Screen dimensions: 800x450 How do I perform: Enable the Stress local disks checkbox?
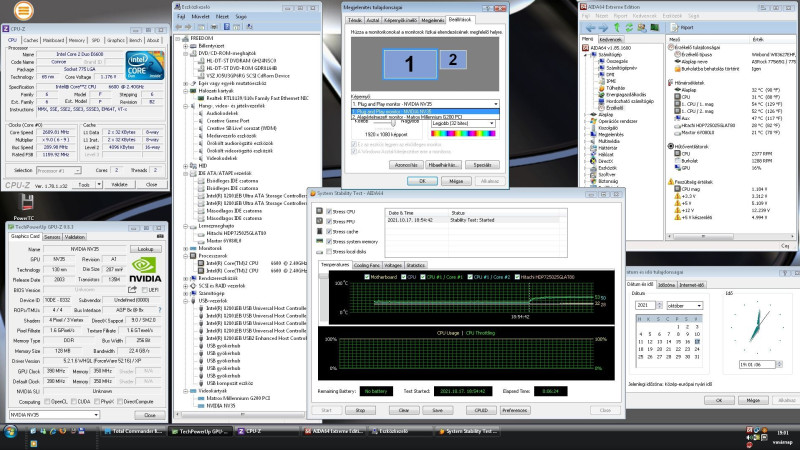pos(329,252)
